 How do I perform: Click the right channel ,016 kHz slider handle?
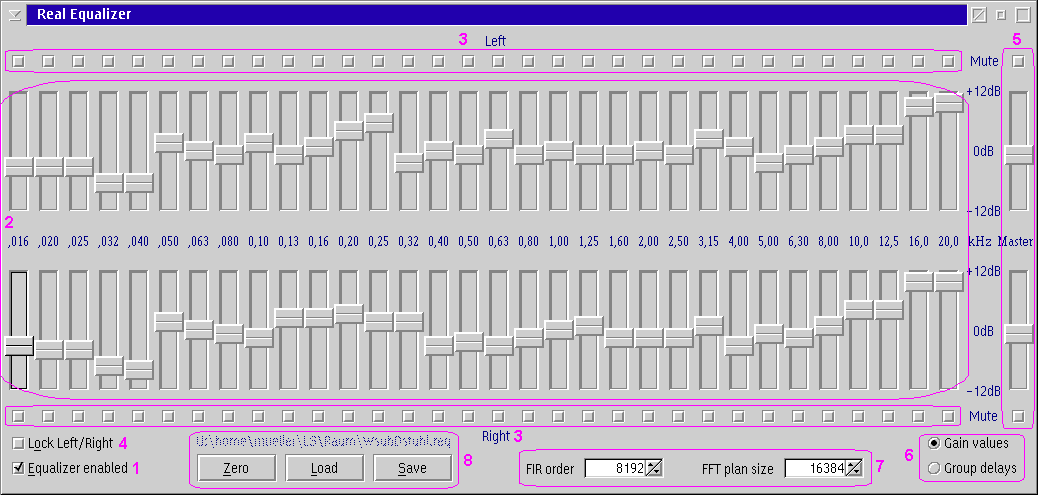pos(19,345)
